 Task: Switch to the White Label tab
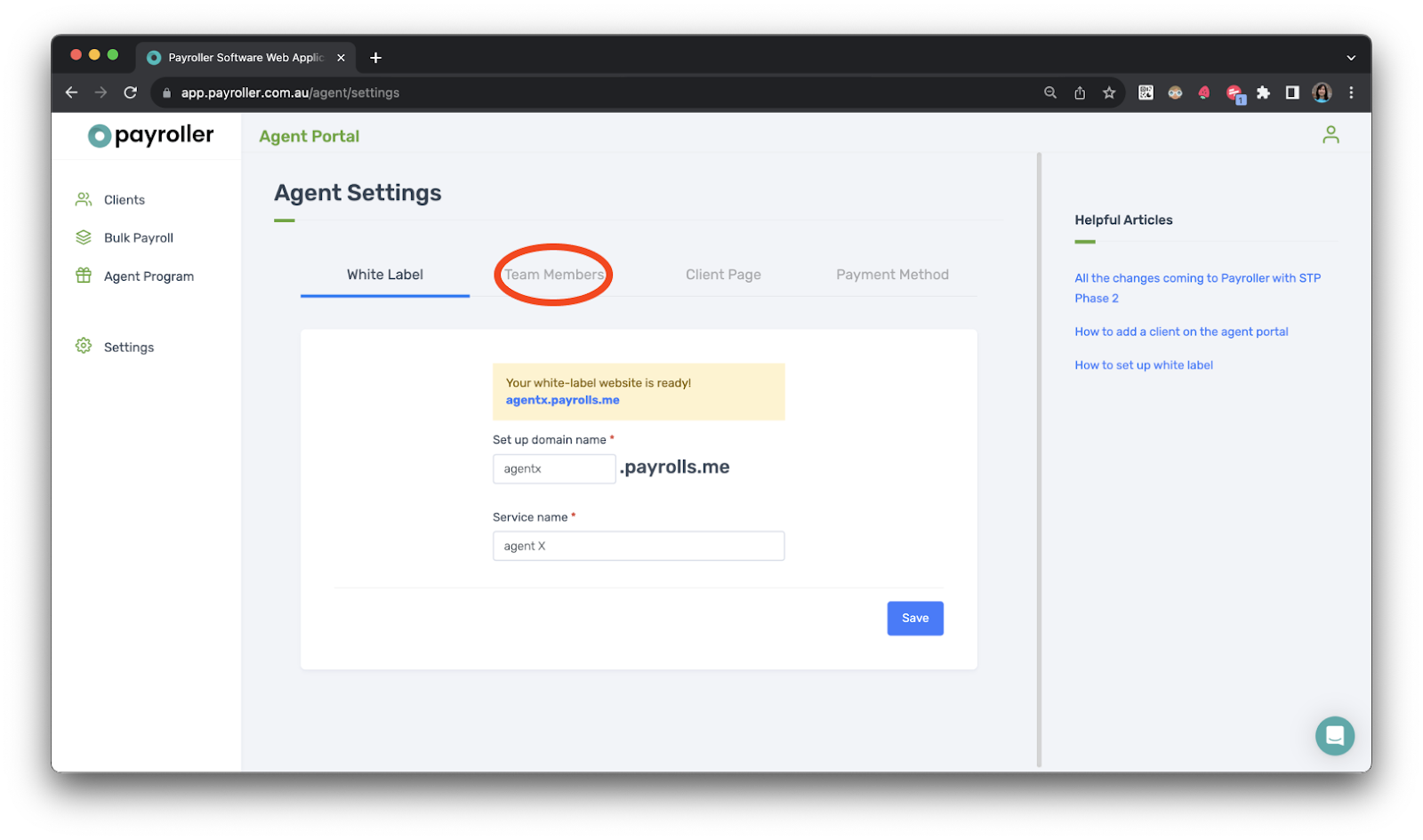click(385, 275)
